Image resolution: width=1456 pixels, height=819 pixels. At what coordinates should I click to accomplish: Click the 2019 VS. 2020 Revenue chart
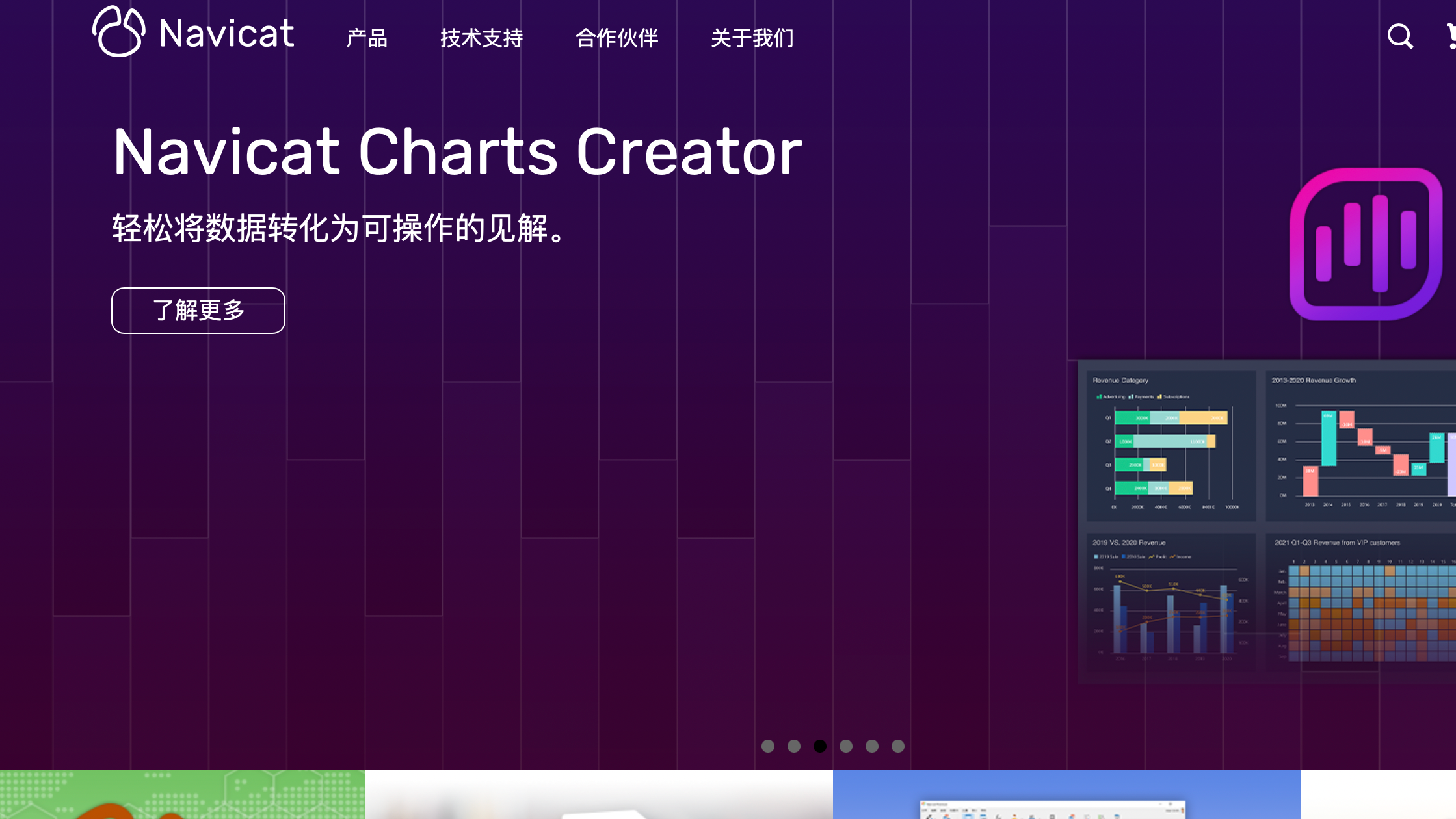pos(1171,602)
